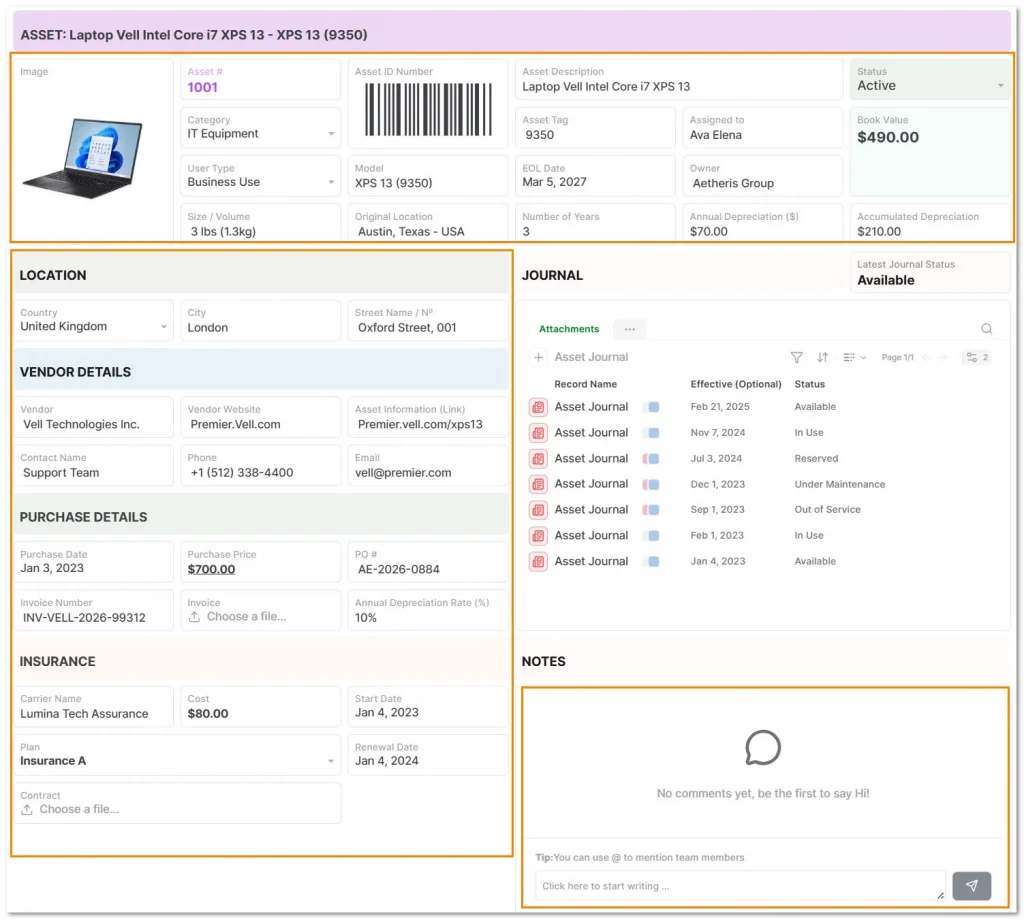Expand the Category dropdown showing IT Equipment

(333, 133)
